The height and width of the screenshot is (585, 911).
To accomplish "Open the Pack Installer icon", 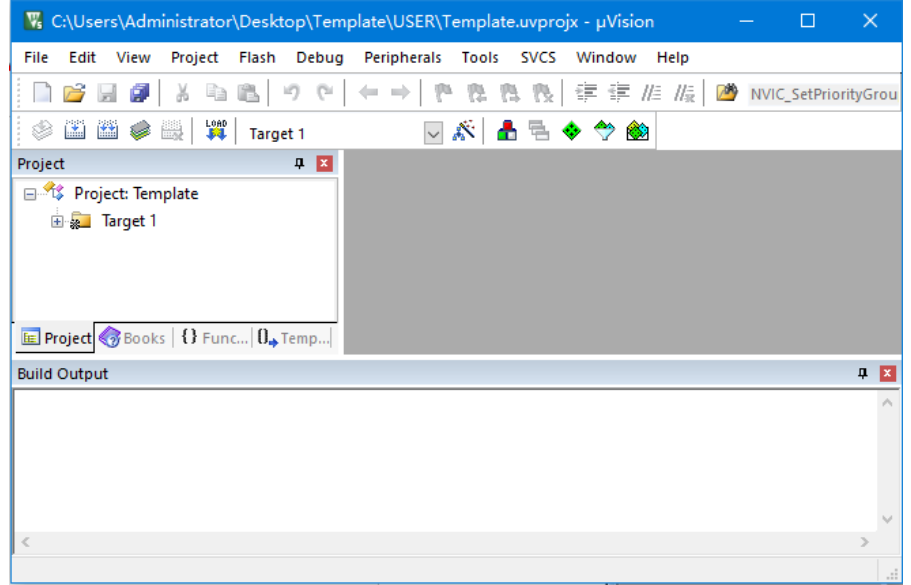I will click(x=637, y=131).
